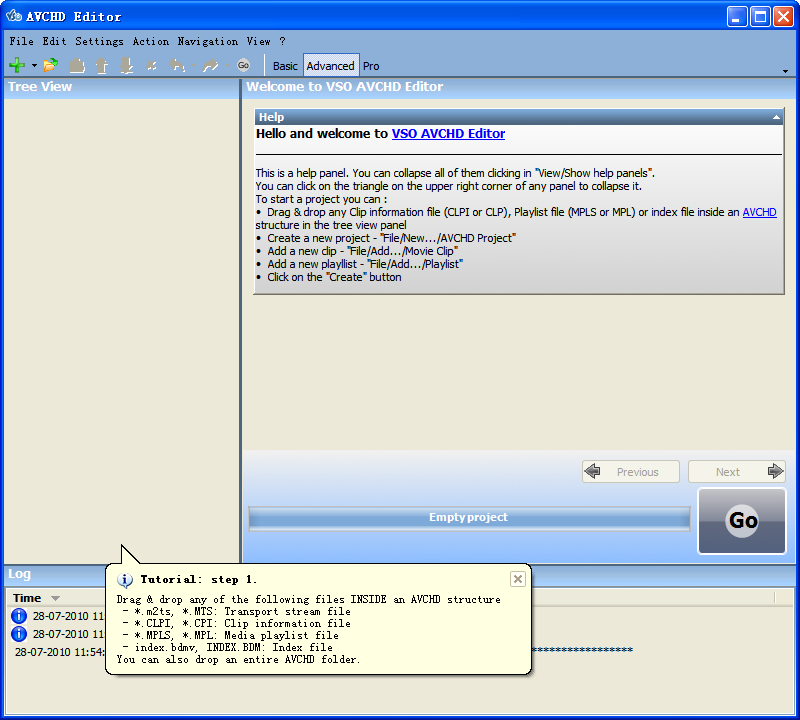Click the first log entry info icon

coord(19,616)
